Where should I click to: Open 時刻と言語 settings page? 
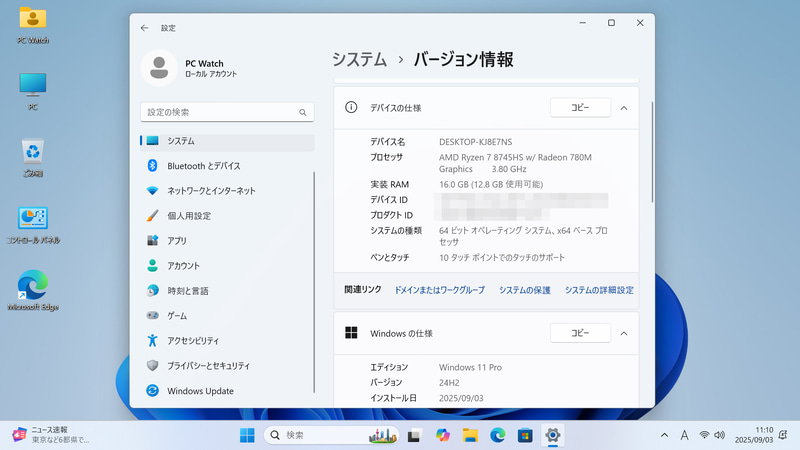(x=228, y=291)
